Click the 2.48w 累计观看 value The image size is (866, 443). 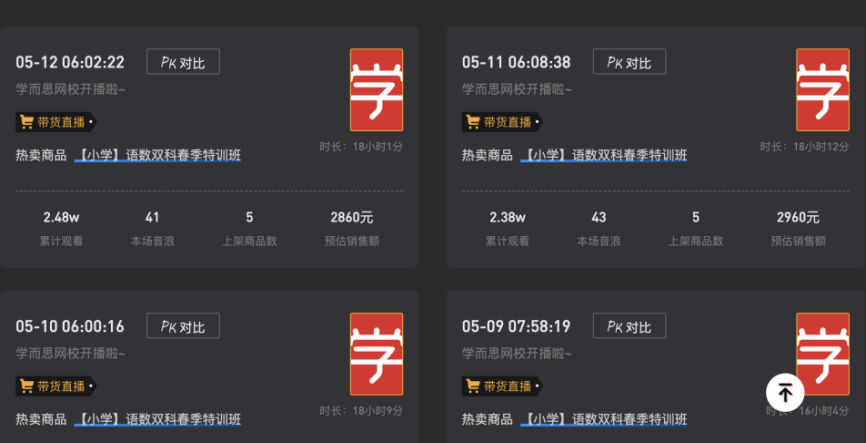[61, 218]
